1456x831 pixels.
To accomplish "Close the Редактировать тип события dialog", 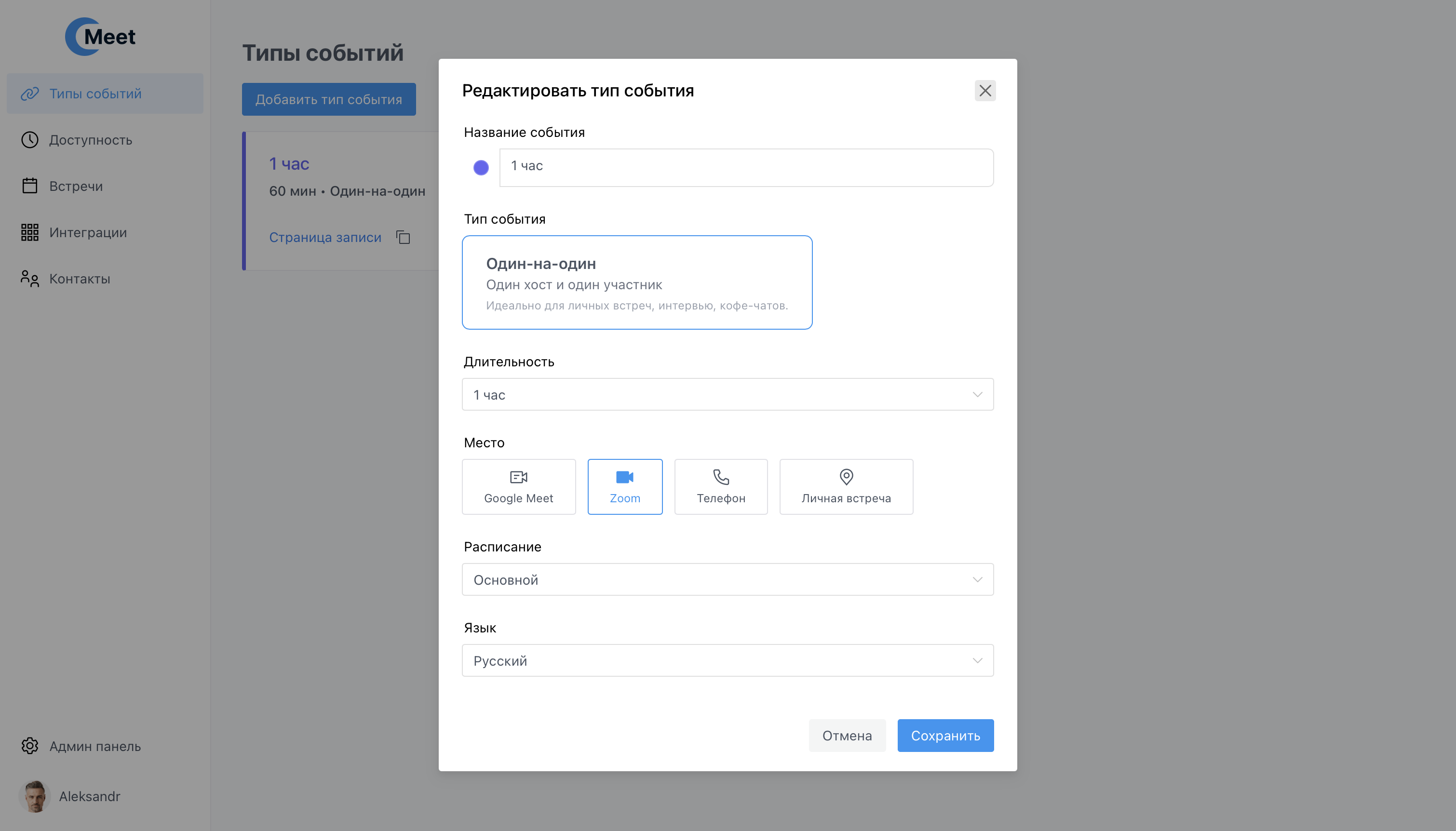I will (x=985, y=91).
